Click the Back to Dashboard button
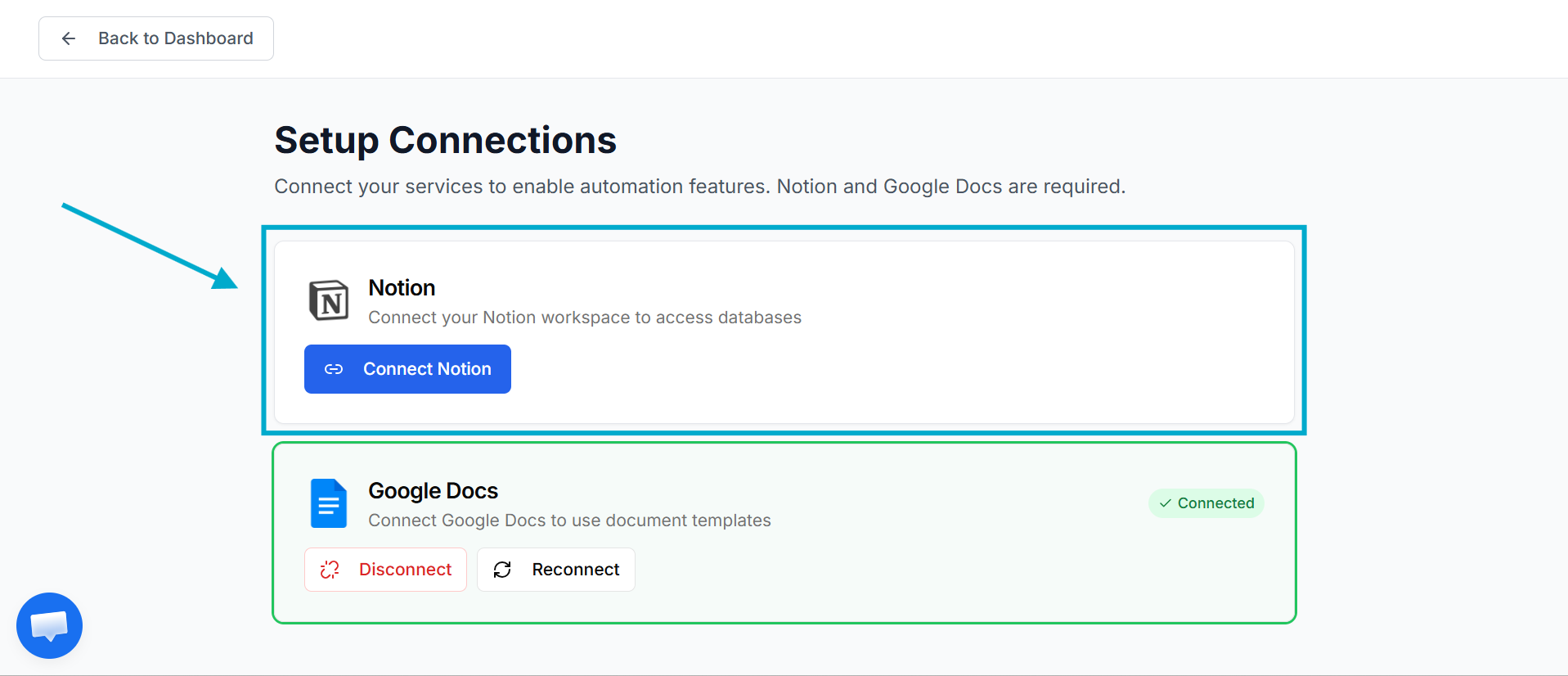 click(x=156, y=38)
